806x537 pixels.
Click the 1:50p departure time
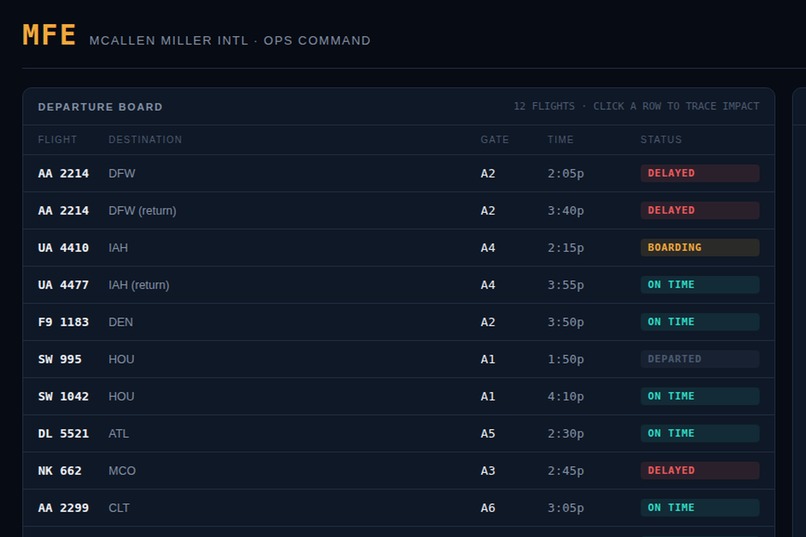pos(565,359)
